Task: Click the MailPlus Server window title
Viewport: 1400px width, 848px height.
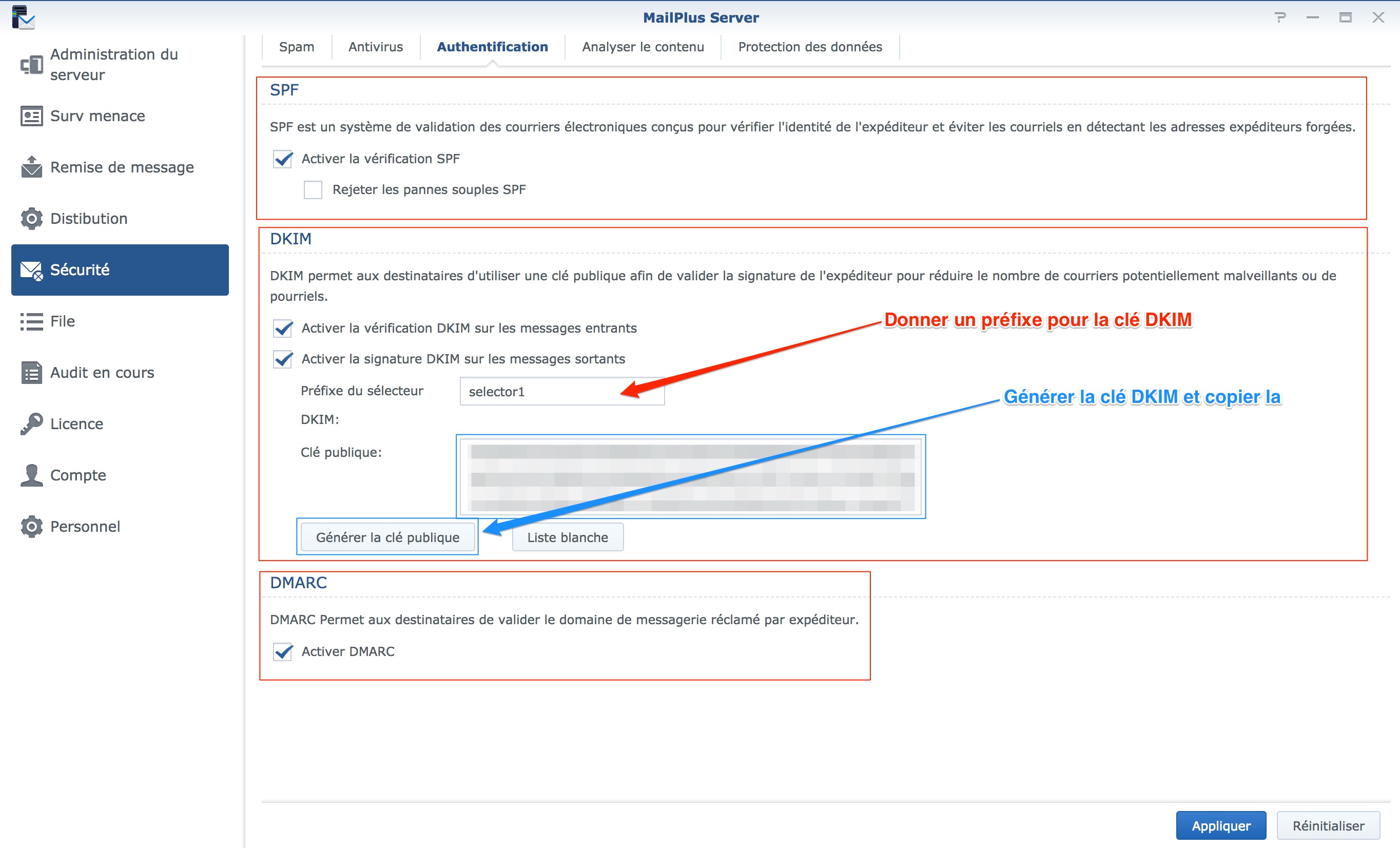Action: pos(701,17)
